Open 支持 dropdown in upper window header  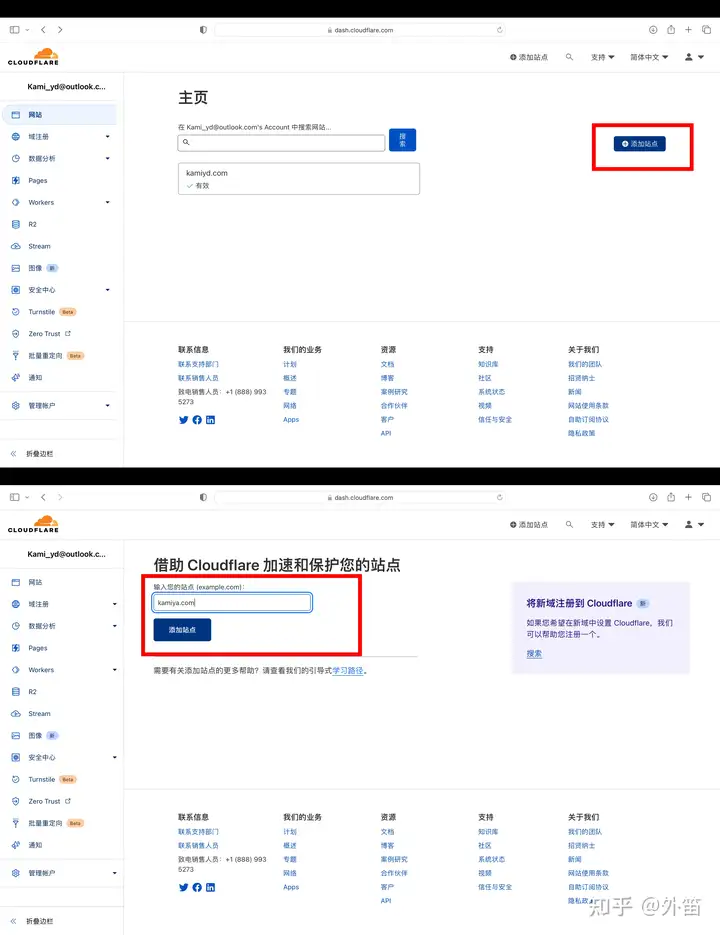602,57
